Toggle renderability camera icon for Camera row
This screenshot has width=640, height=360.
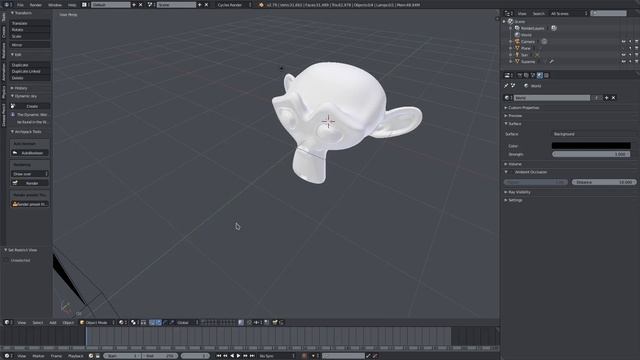tap(636, 42)
